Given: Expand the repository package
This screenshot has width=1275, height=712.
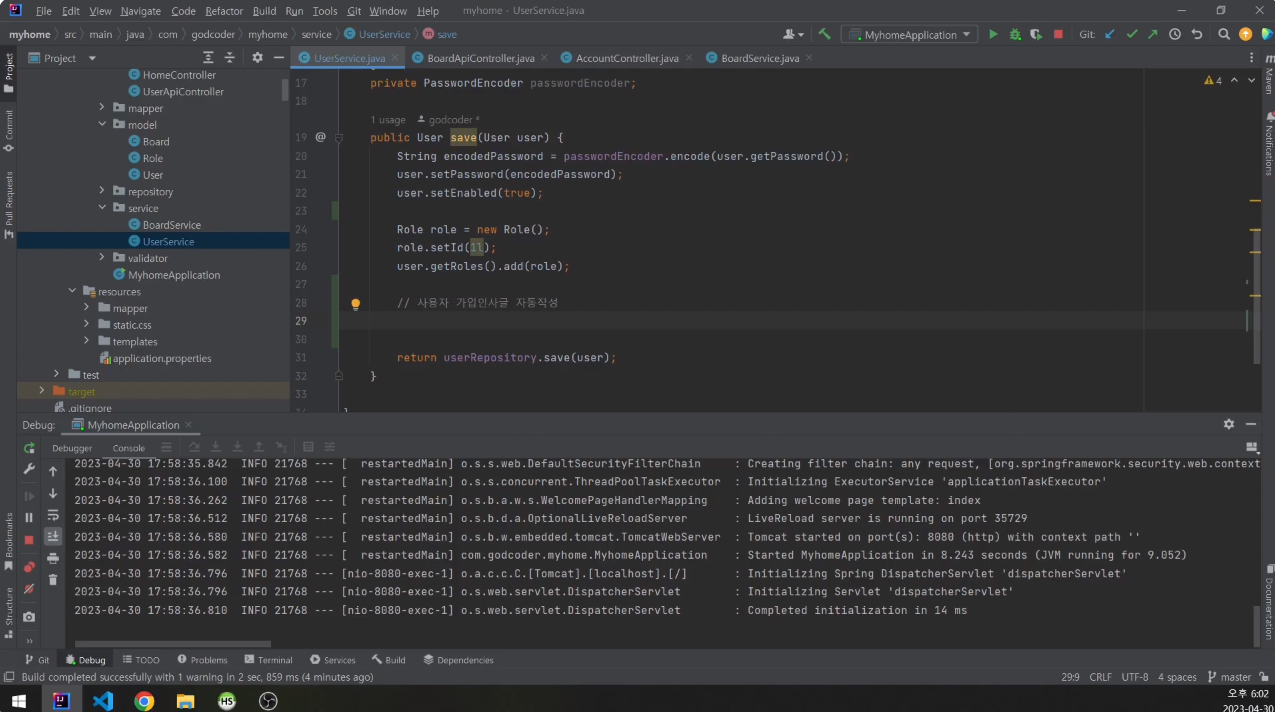Looking at the screenshot, I should point(102,191).
